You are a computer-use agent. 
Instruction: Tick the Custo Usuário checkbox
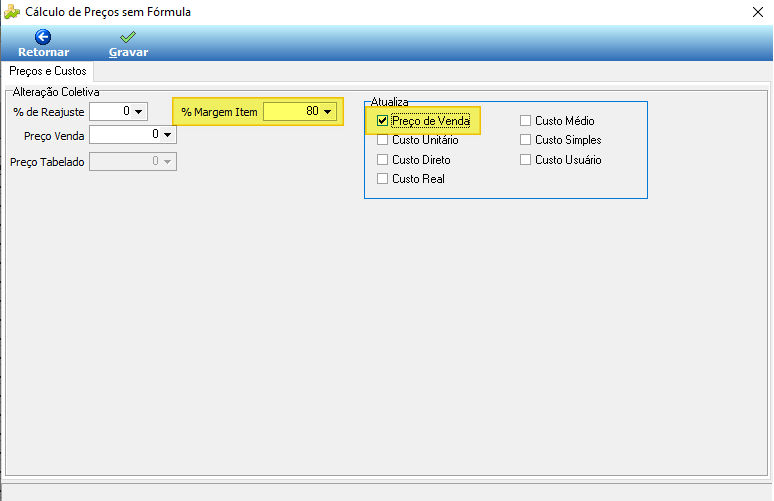click(525, 160)
